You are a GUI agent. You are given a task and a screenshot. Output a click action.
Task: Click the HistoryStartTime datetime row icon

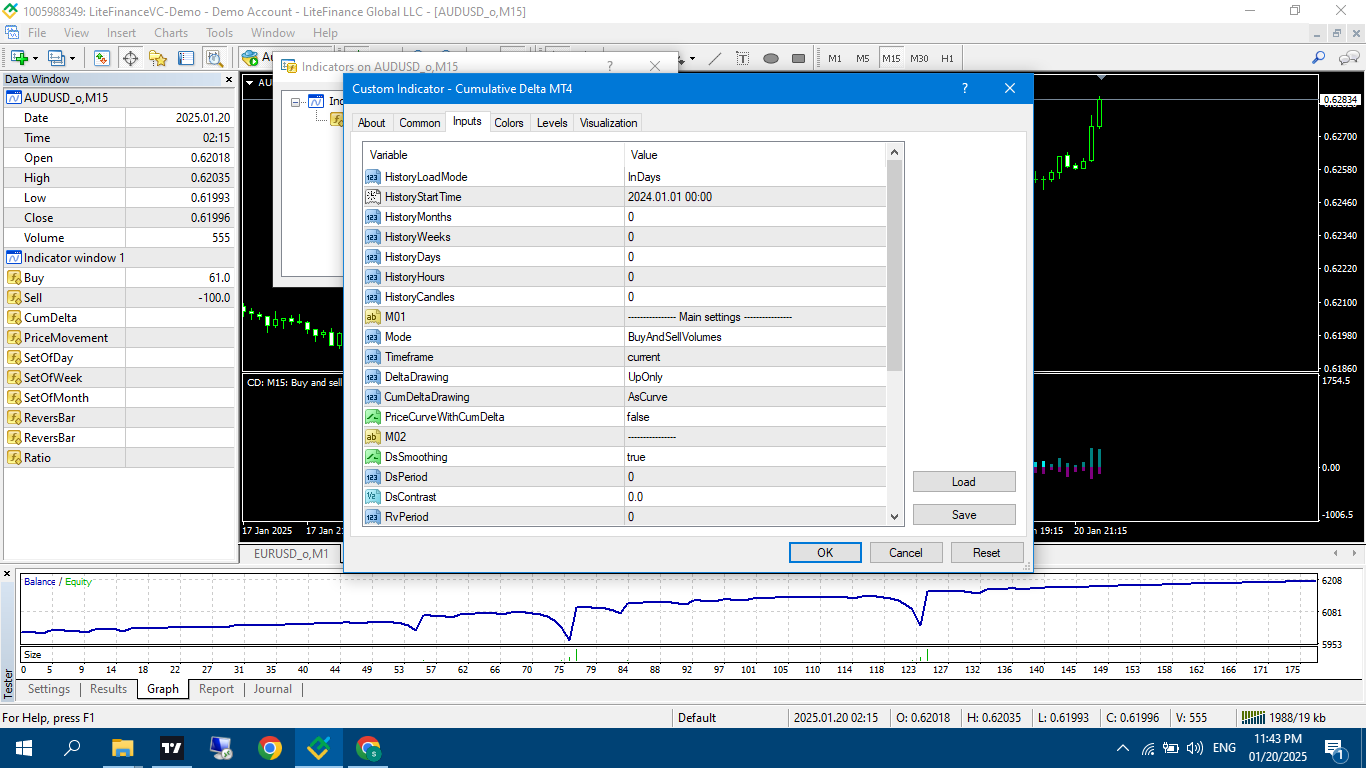click(373, 197)
